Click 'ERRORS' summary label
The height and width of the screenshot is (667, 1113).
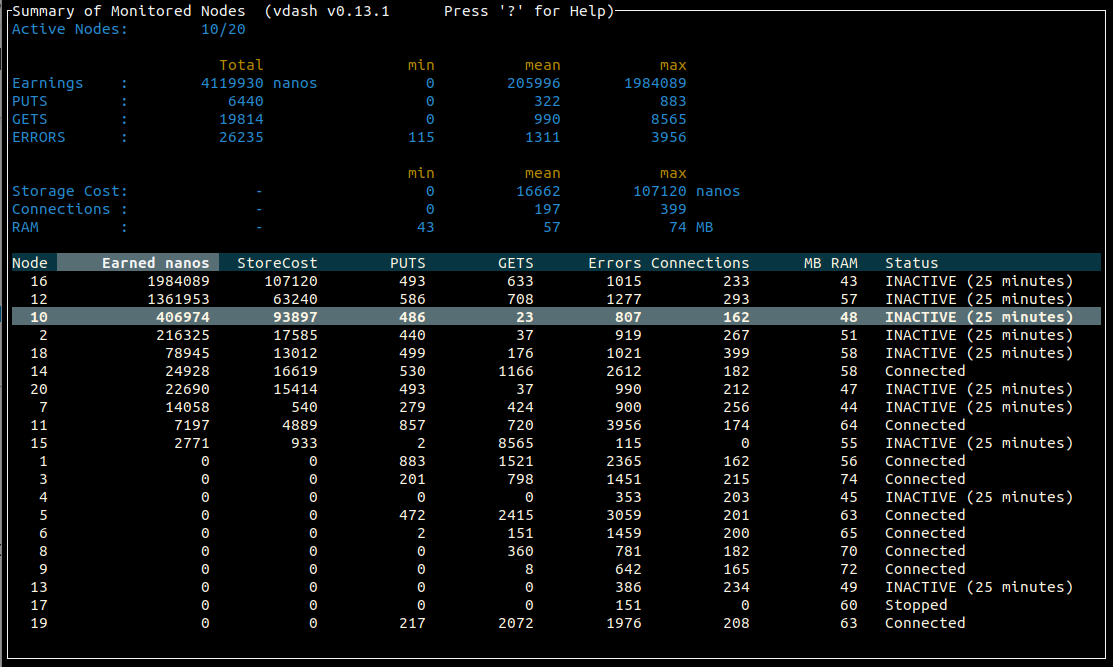point(38,137)
